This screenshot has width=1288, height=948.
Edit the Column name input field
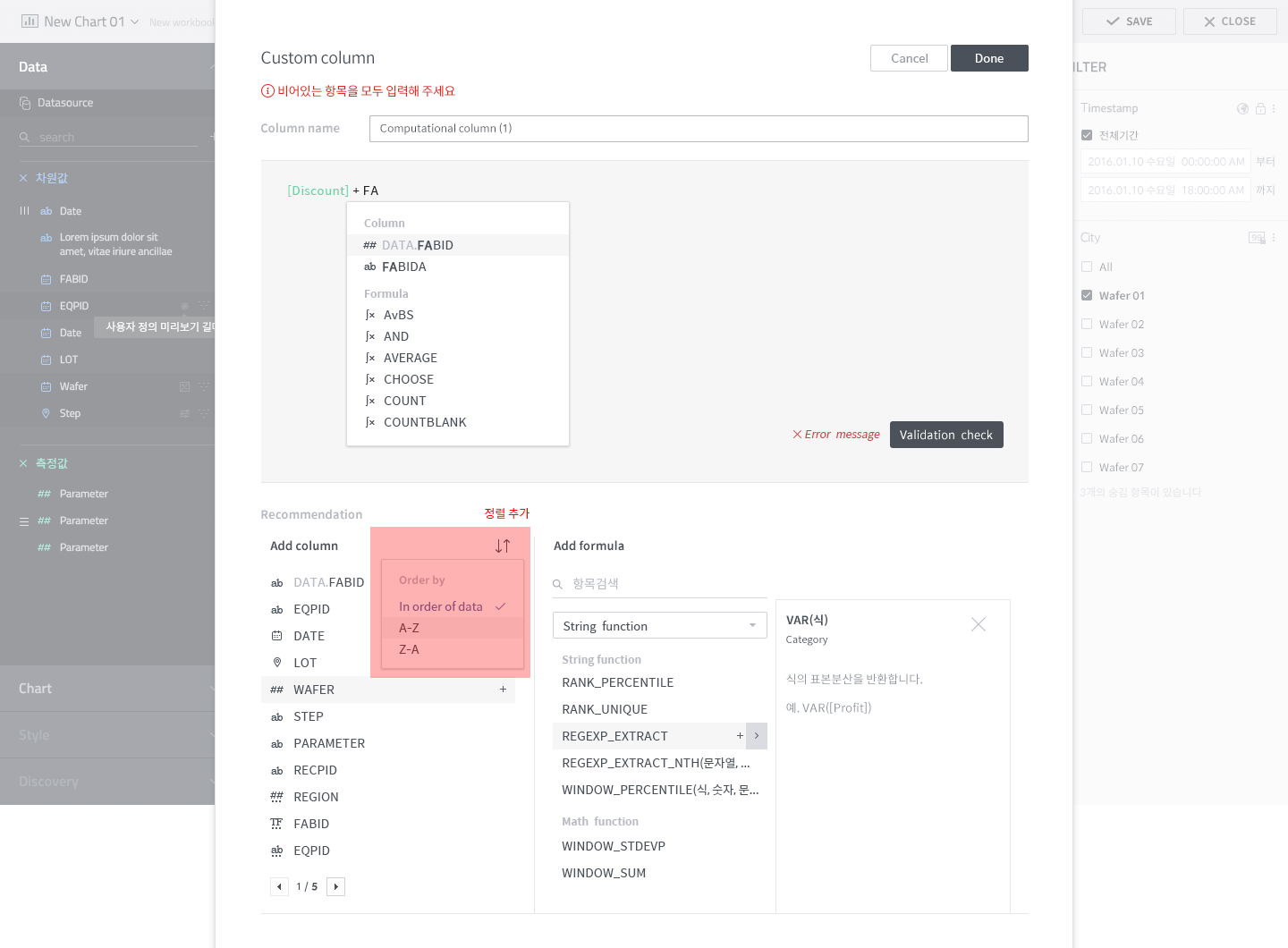click(x=699, y=129)
